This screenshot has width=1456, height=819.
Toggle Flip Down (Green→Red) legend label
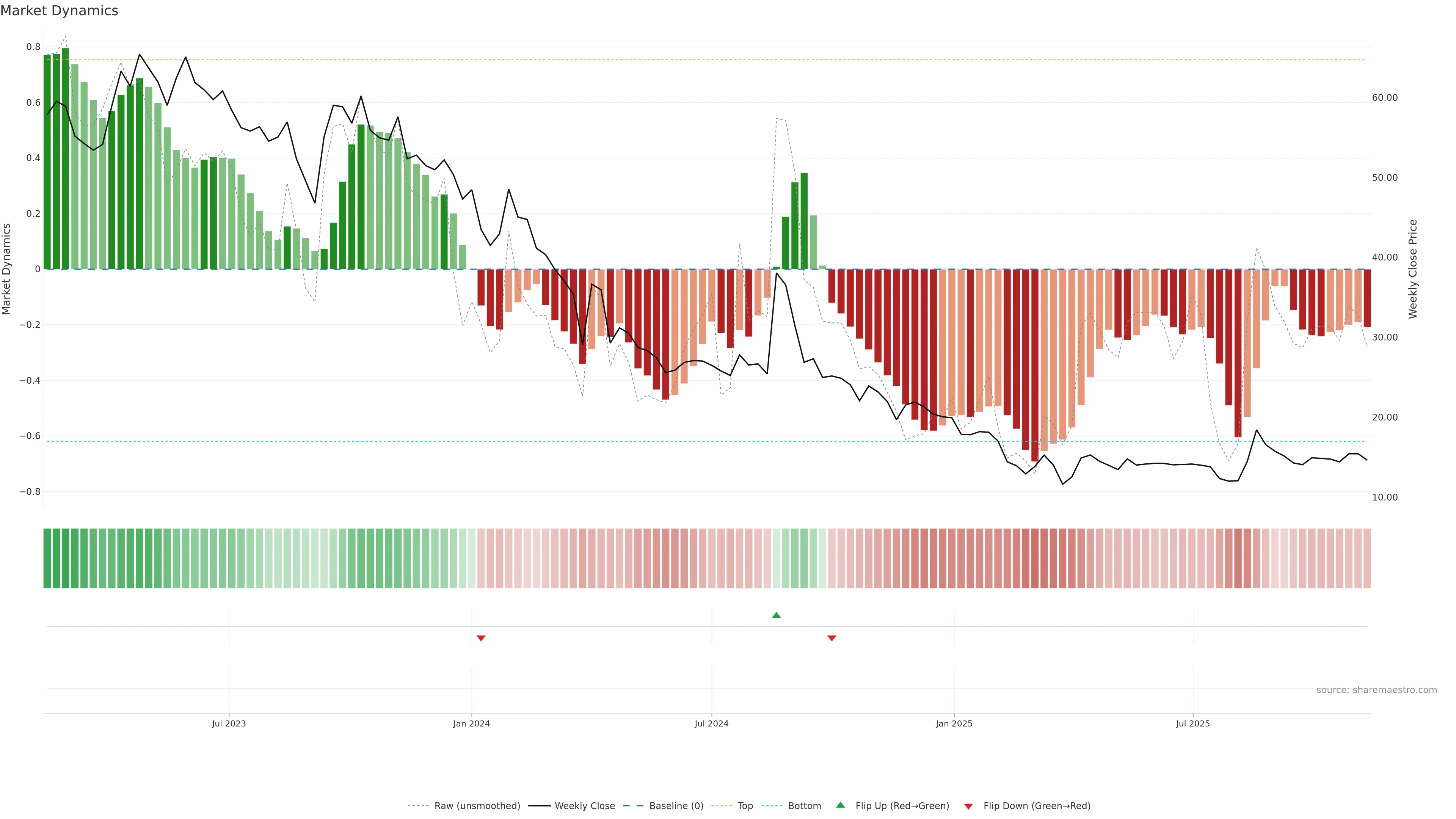tap(1037, 806)
